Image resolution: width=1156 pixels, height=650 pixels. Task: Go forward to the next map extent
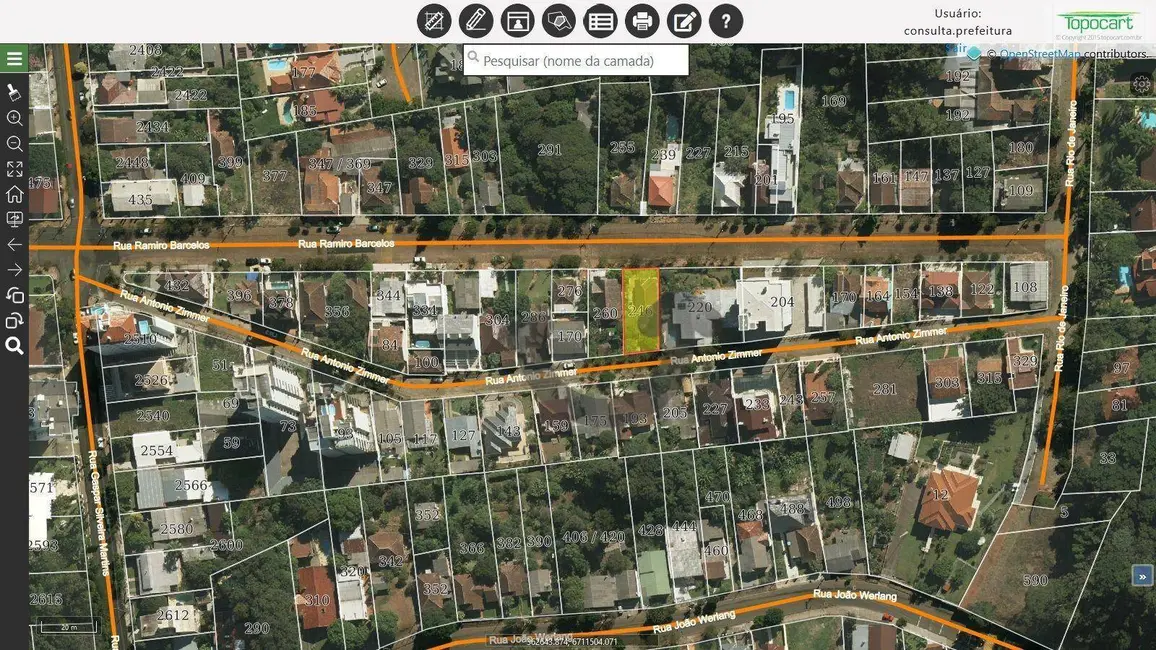14,269
